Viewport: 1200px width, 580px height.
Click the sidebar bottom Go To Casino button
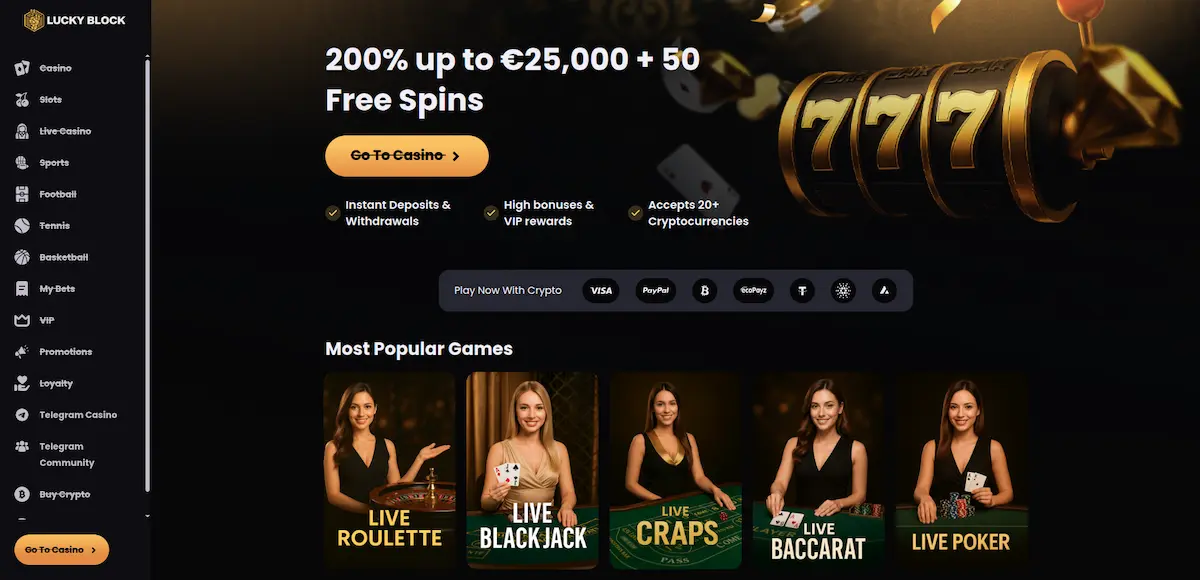[61, 549]
